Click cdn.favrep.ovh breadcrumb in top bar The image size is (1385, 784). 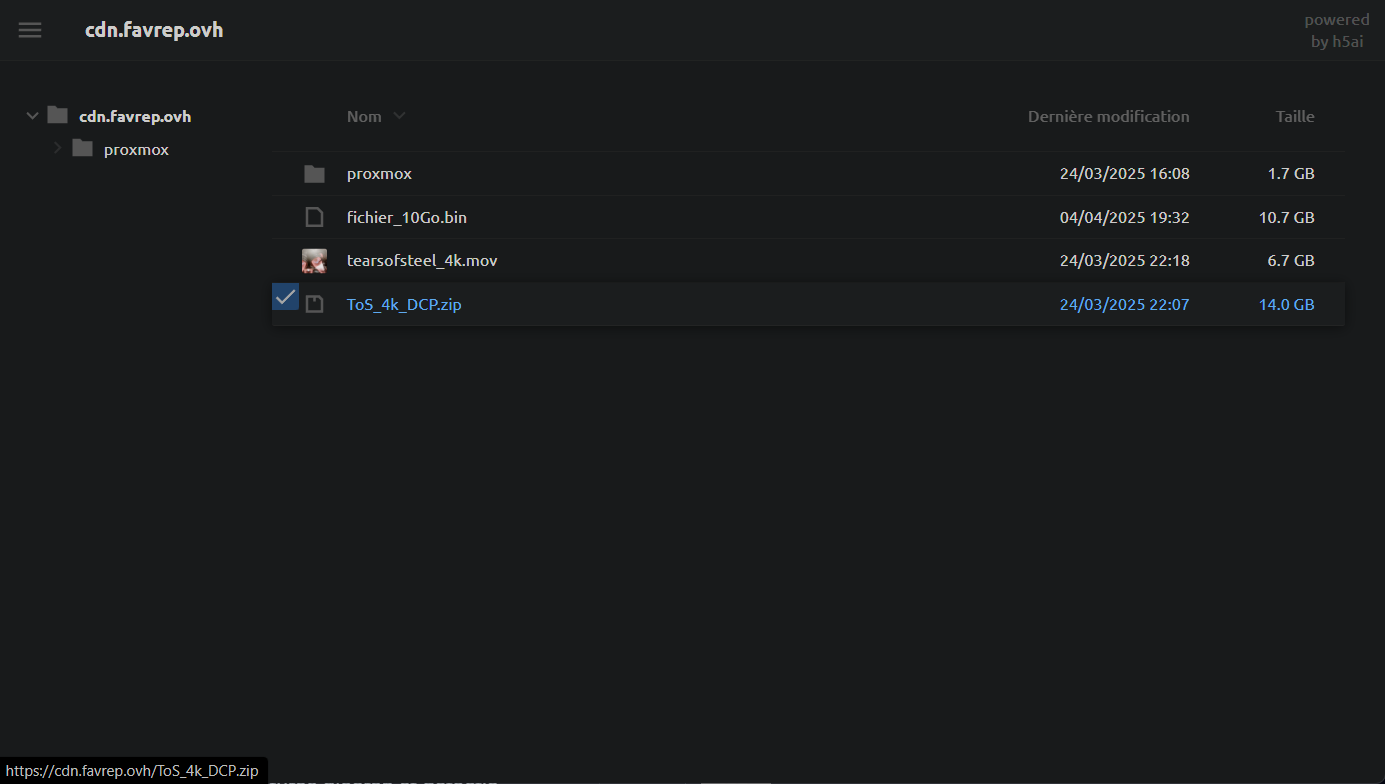pyautogui.click(x=154, y=30)
